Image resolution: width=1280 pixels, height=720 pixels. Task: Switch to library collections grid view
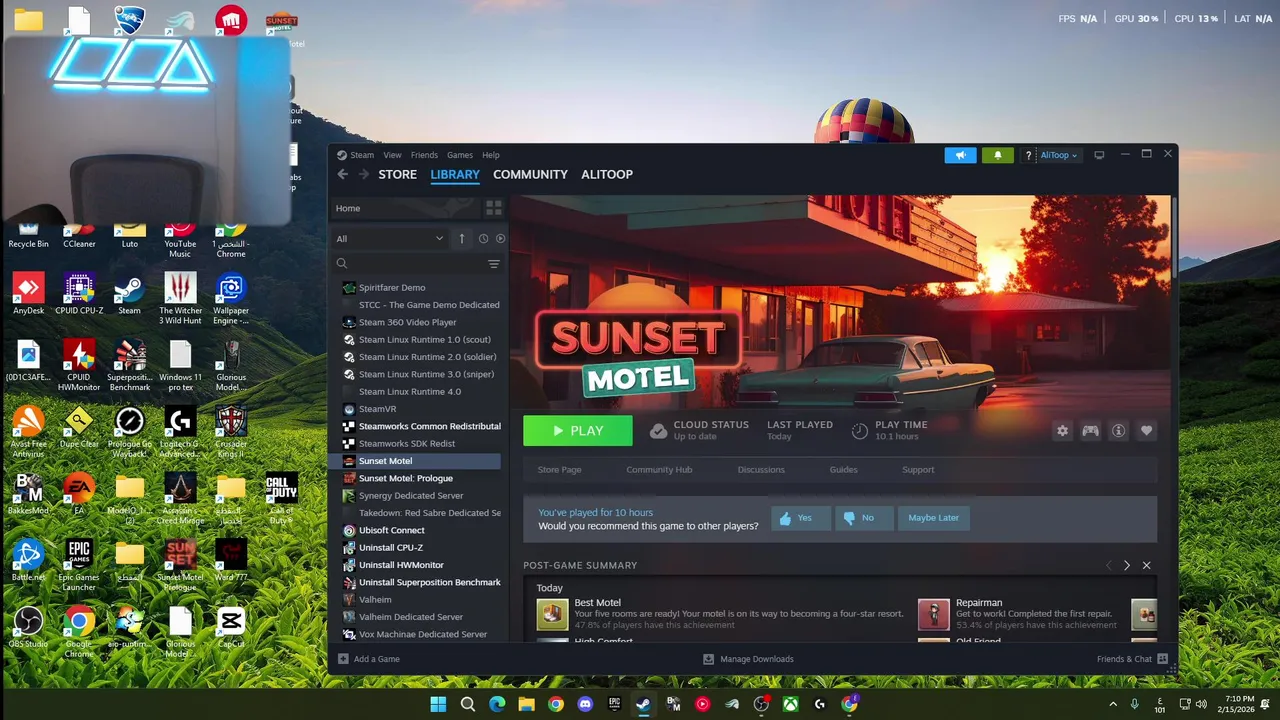[494, 208]
